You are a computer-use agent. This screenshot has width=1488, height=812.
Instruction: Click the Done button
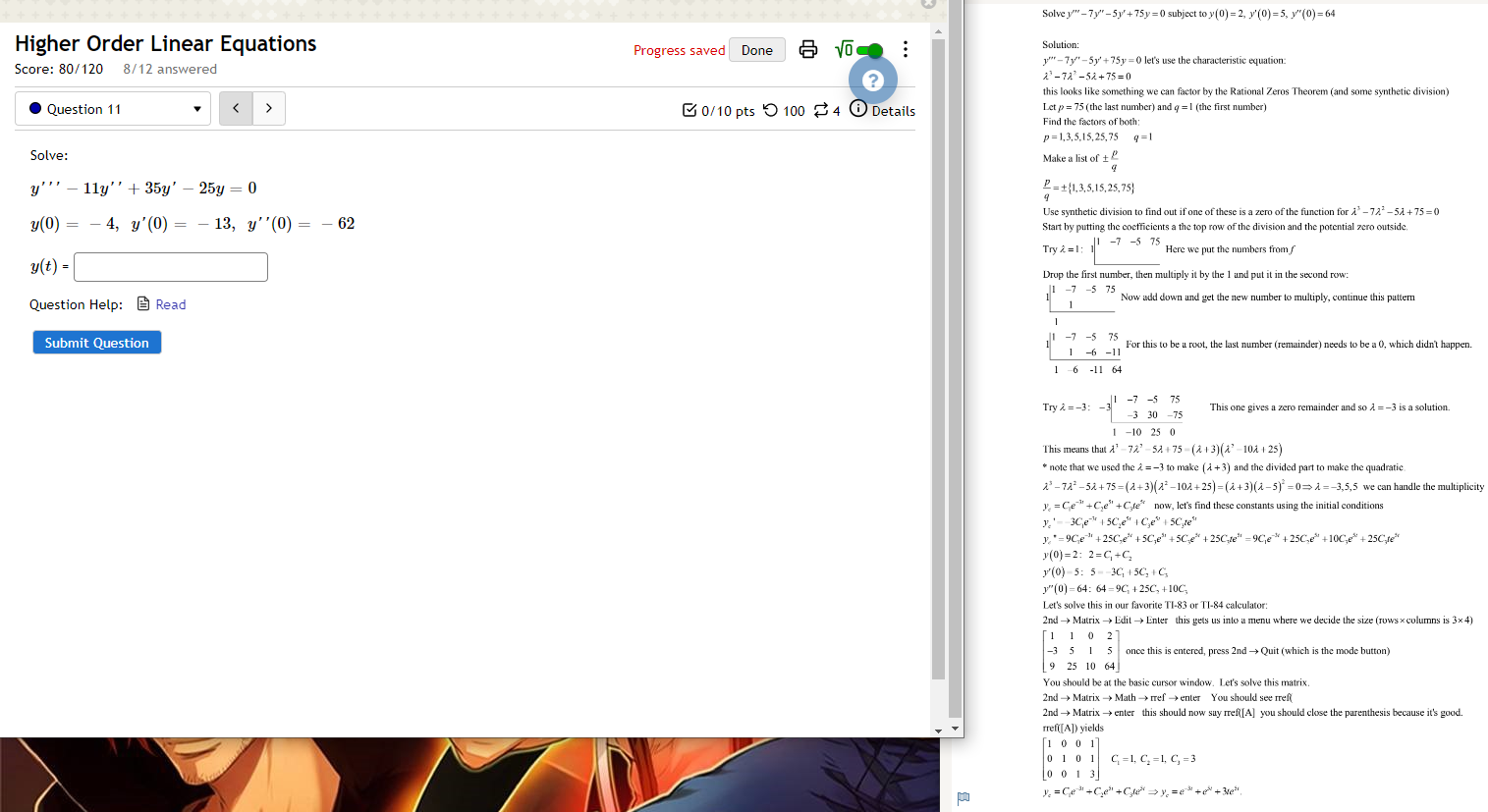tap(757, 50)
